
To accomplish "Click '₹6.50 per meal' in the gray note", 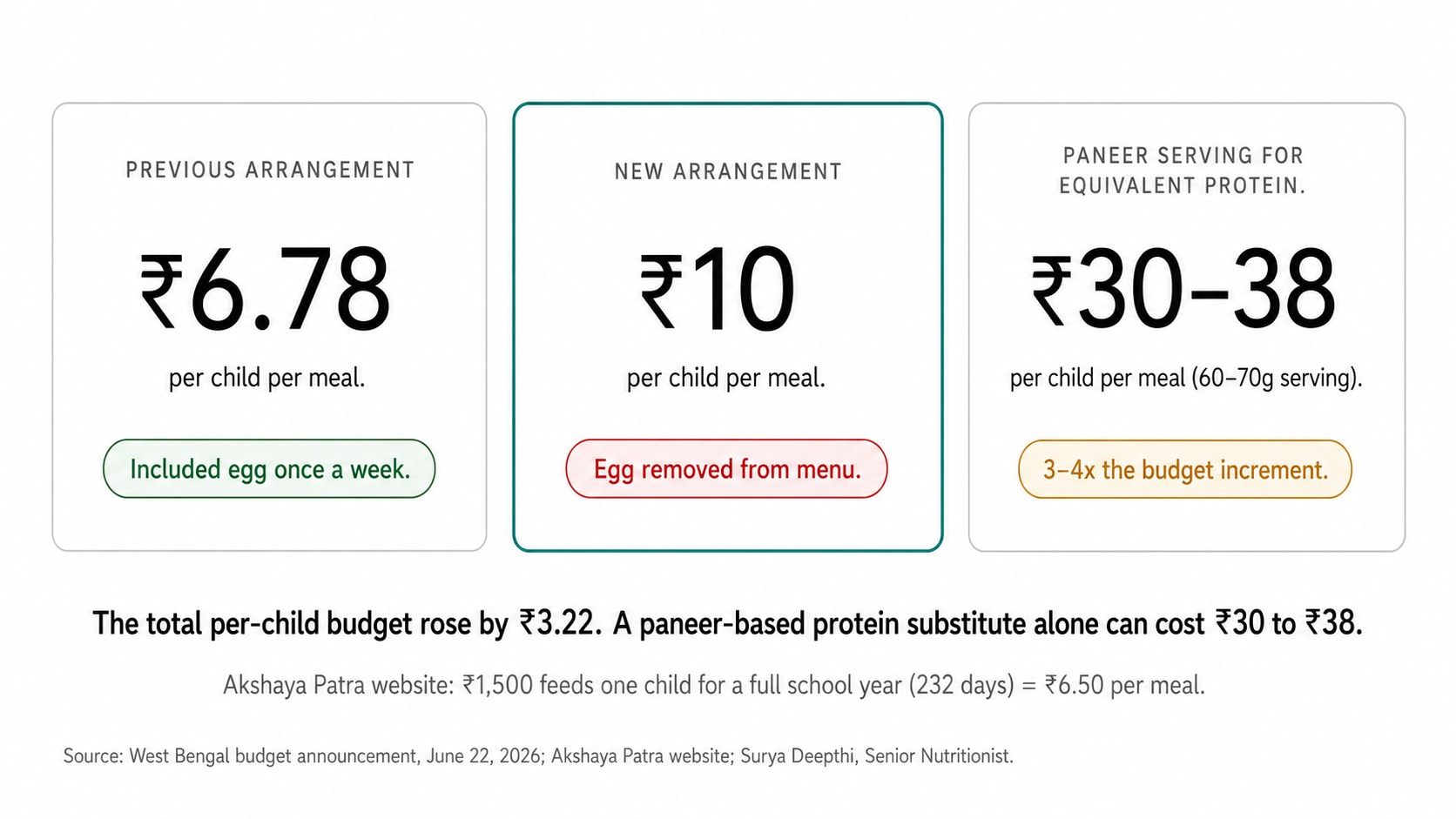I will pyautogui.click(x=1124, y=685).
